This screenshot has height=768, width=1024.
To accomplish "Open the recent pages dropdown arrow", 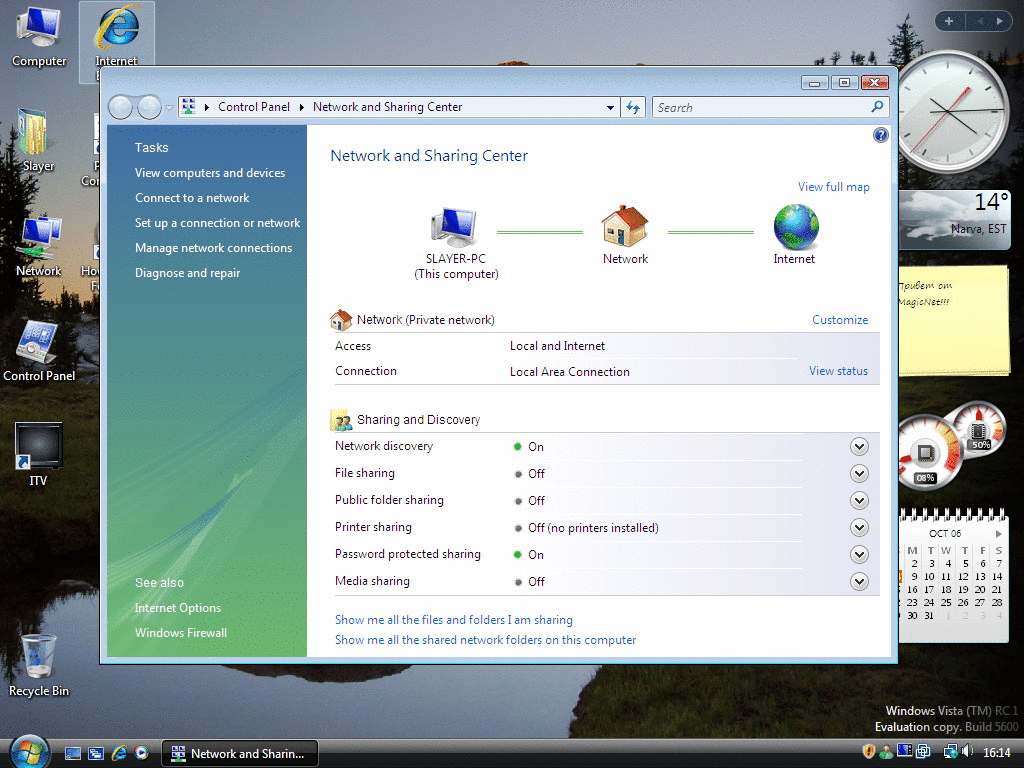I will [x=169, y=107].
